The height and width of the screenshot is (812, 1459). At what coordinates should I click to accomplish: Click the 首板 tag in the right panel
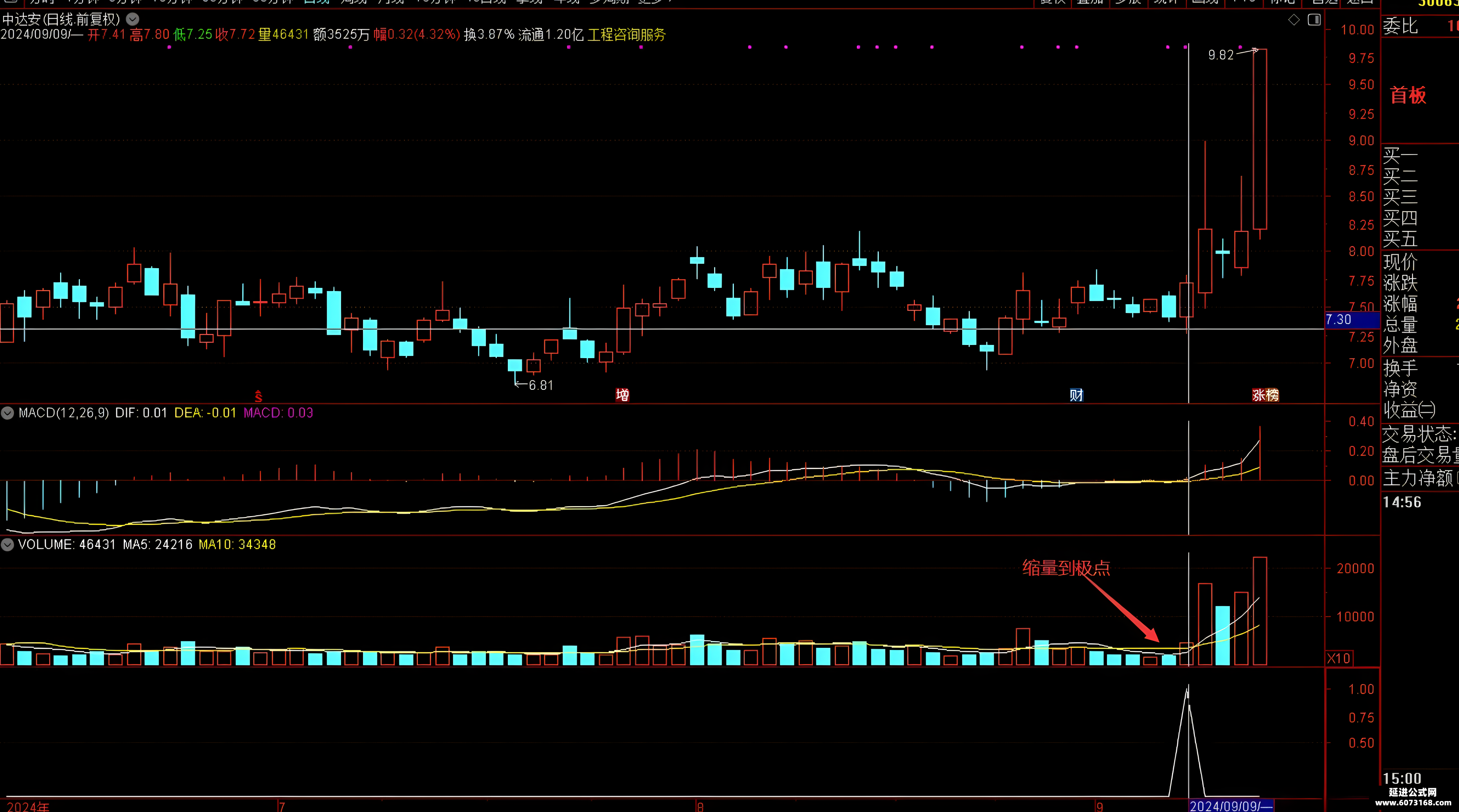tap(1408, 95)
